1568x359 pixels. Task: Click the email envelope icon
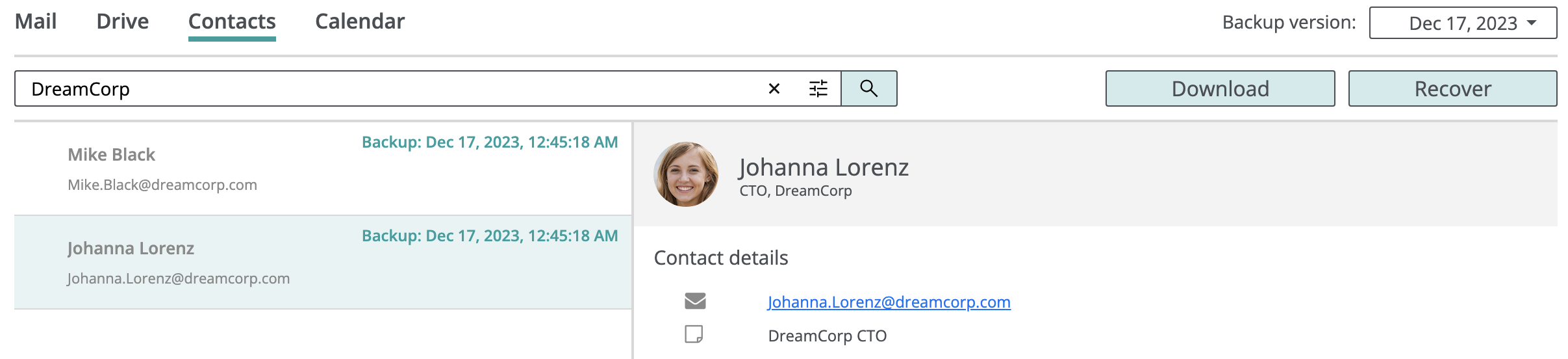coord(695,301)
